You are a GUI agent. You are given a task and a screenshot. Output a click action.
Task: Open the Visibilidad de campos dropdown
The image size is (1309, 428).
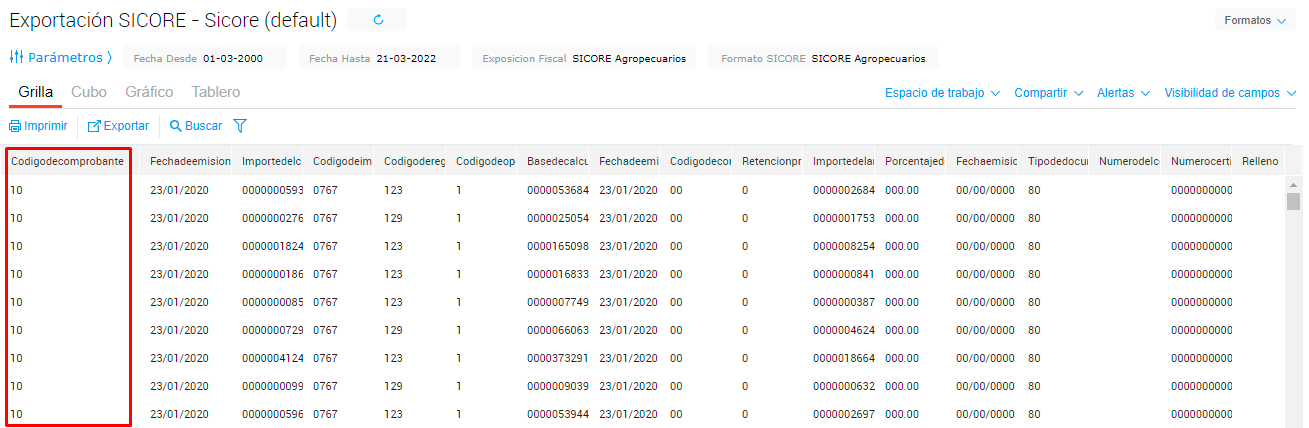[1229, 93]
